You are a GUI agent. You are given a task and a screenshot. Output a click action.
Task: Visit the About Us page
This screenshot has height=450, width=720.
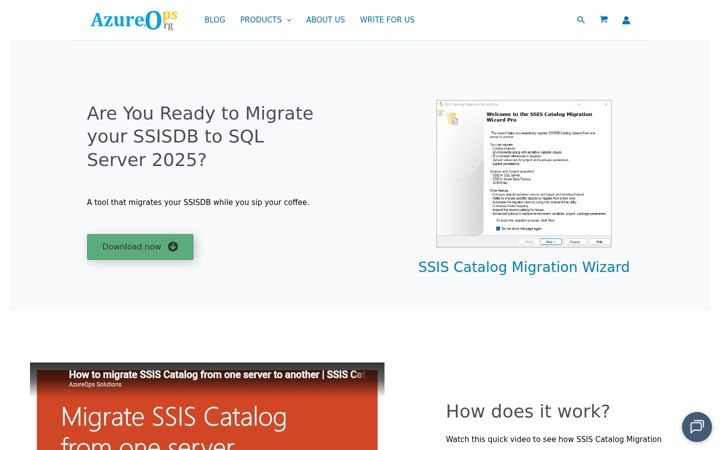326,20
